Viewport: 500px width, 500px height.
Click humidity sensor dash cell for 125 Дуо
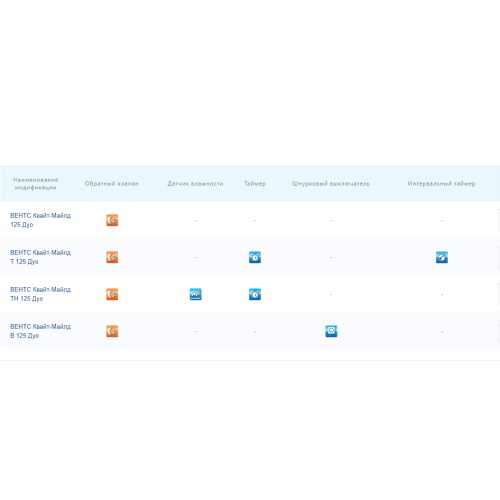pyautogui.click(x=196, y=220)
